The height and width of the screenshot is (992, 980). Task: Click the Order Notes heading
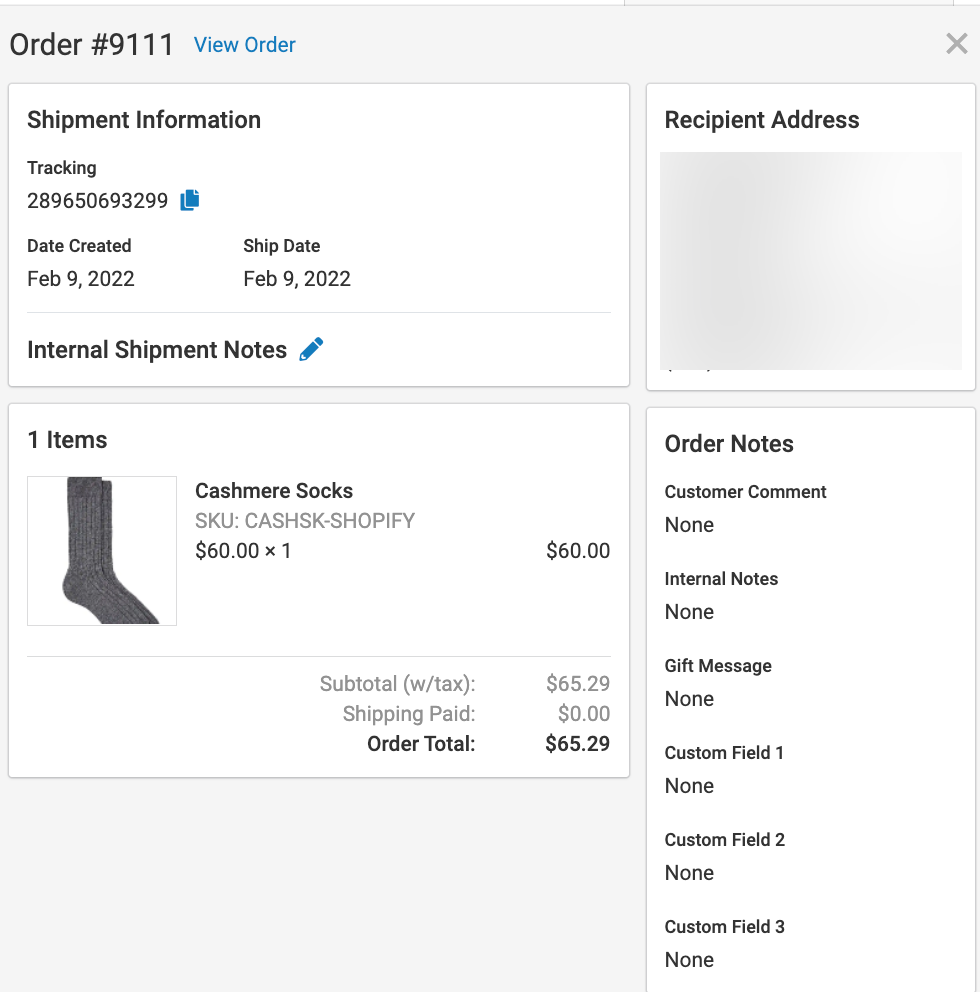tap(729, 443)
